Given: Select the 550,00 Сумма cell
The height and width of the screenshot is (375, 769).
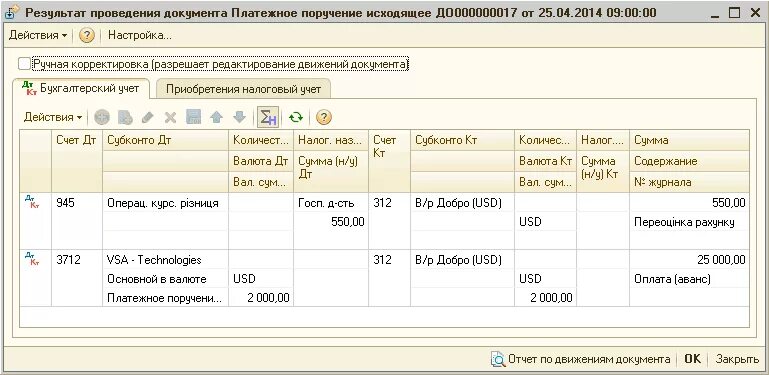Looking at the screenshot, I should 690,202.
